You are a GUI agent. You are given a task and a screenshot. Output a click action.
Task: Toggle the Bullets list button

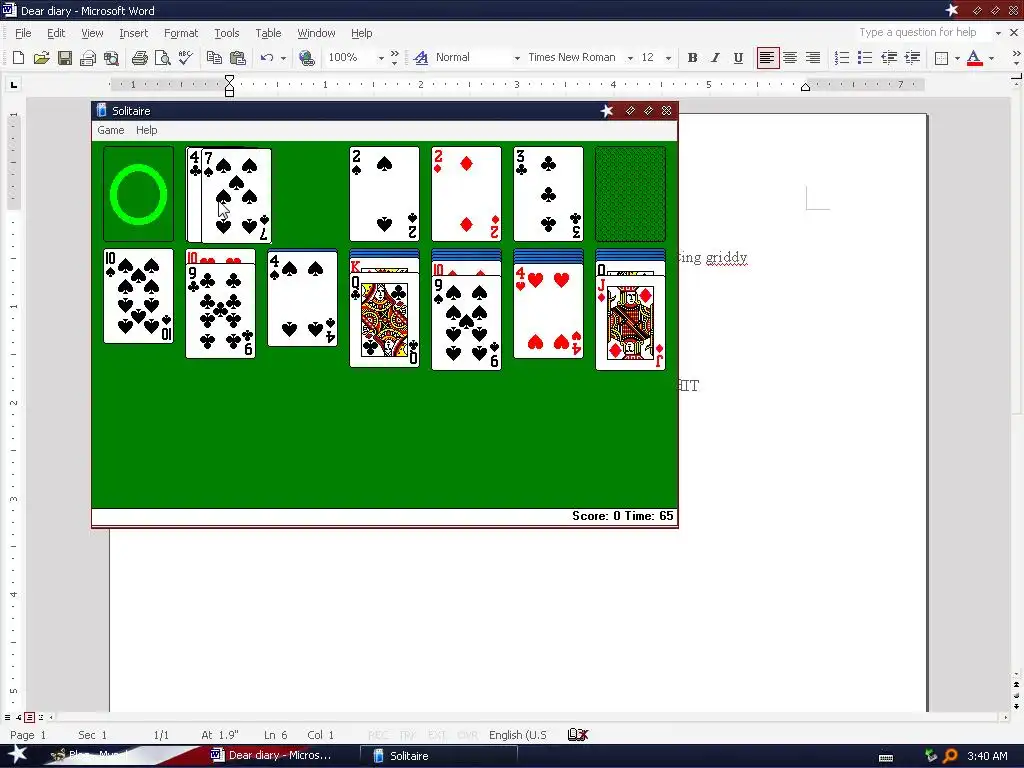click(x=865, y=58)
